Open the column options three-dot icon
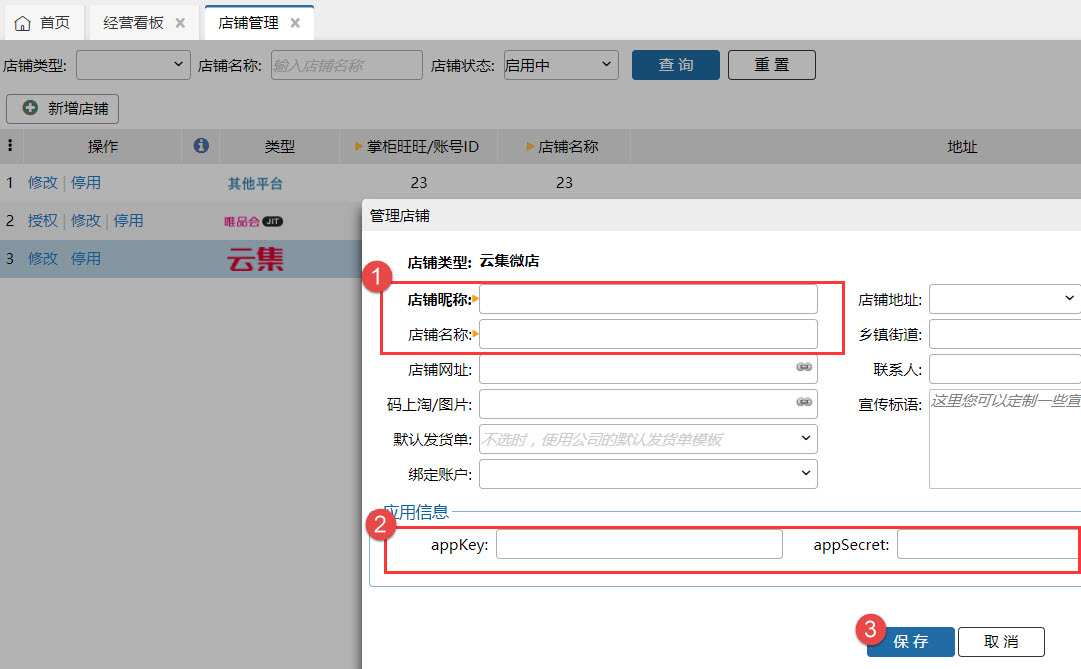The height and width of the screenshot is (669, 1081). (x=10, y=146)
